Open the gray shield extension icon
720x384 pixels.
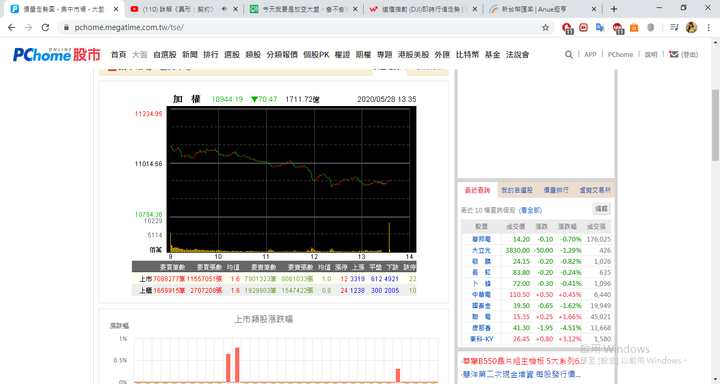click(x=650, y=28)
